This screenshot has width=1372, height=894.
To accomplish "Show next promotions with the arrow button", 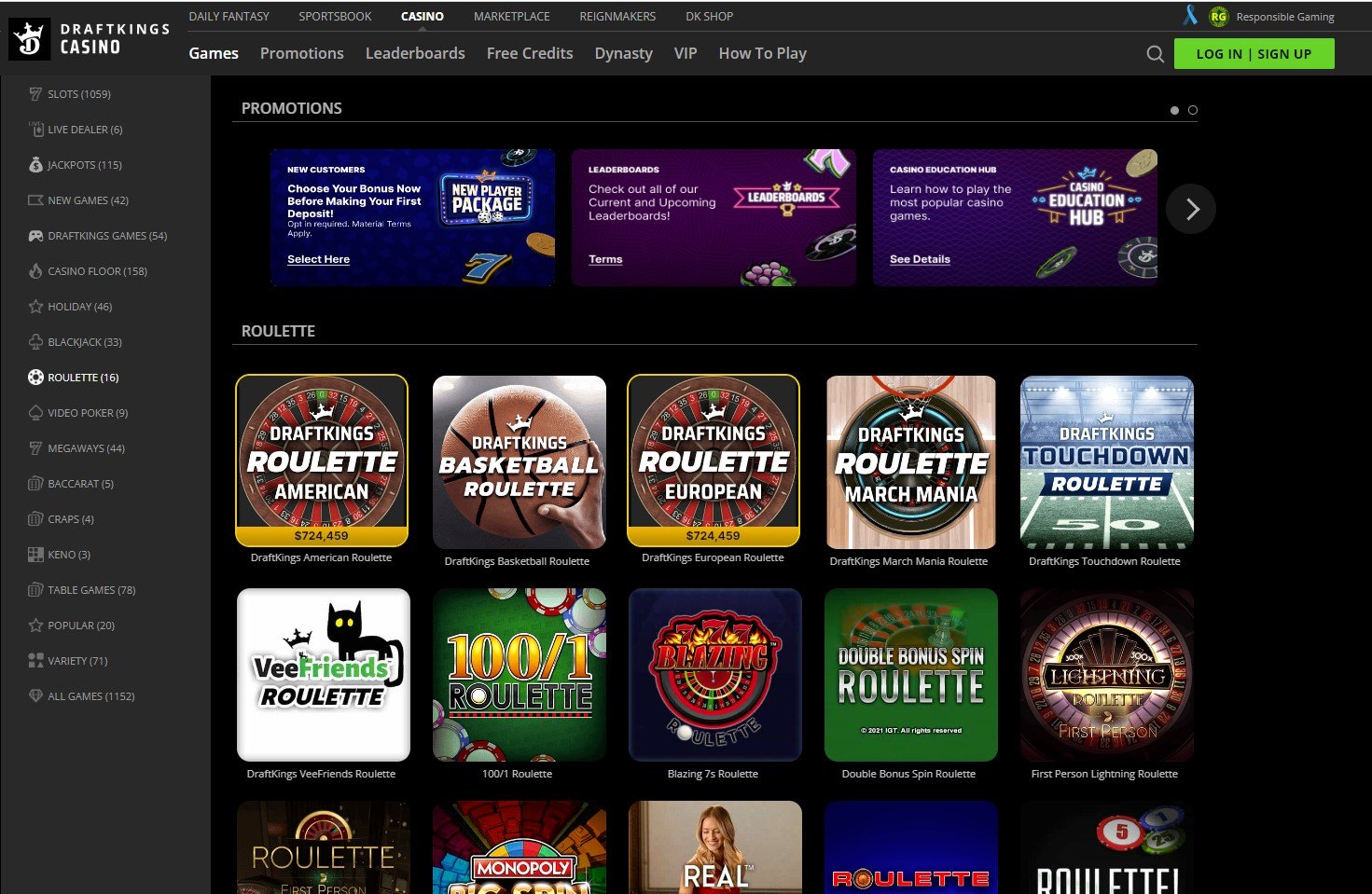I will (1191, 209).
